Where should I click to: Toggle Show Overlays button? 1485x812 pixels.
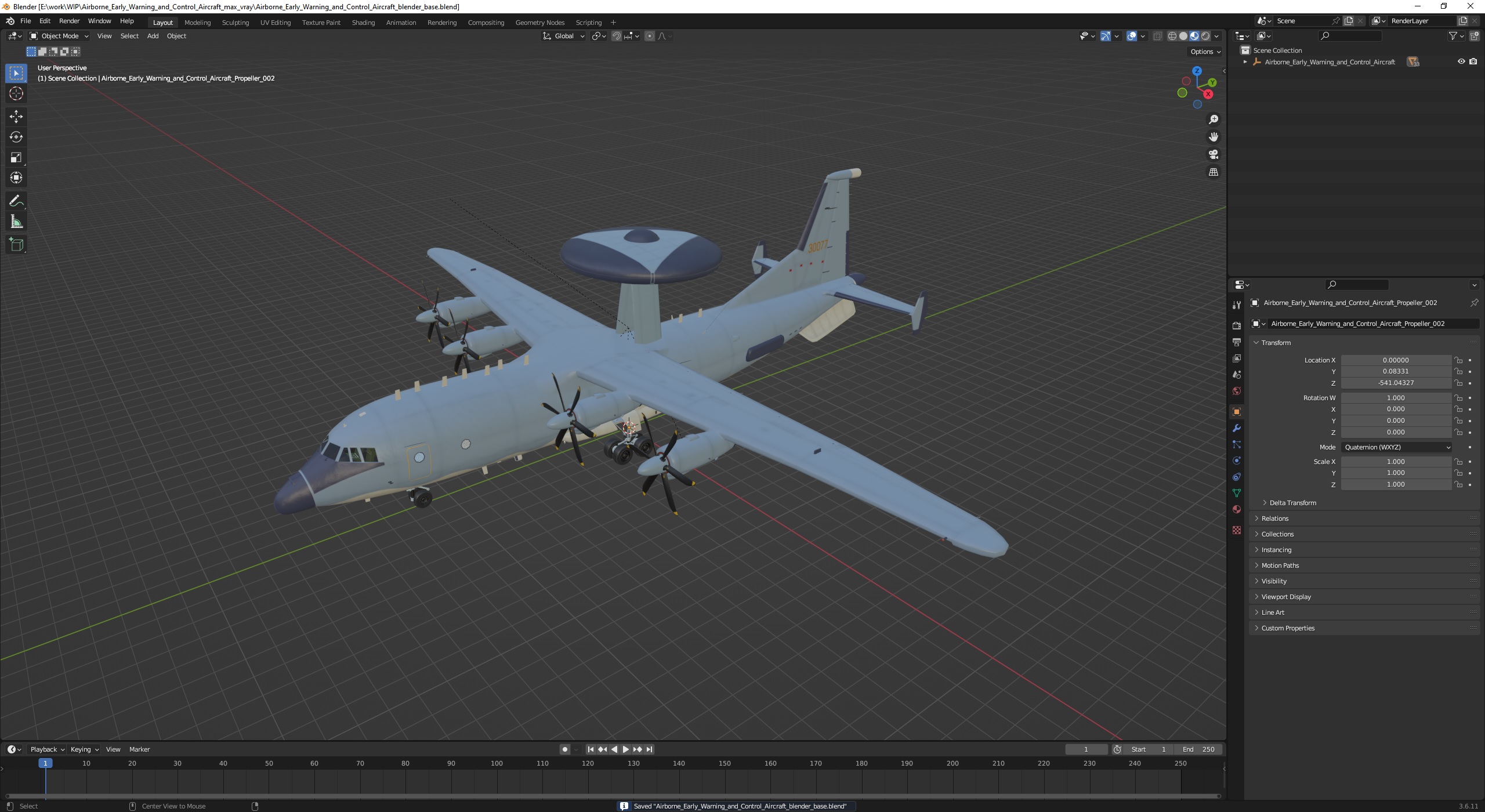click(1132, 36)
